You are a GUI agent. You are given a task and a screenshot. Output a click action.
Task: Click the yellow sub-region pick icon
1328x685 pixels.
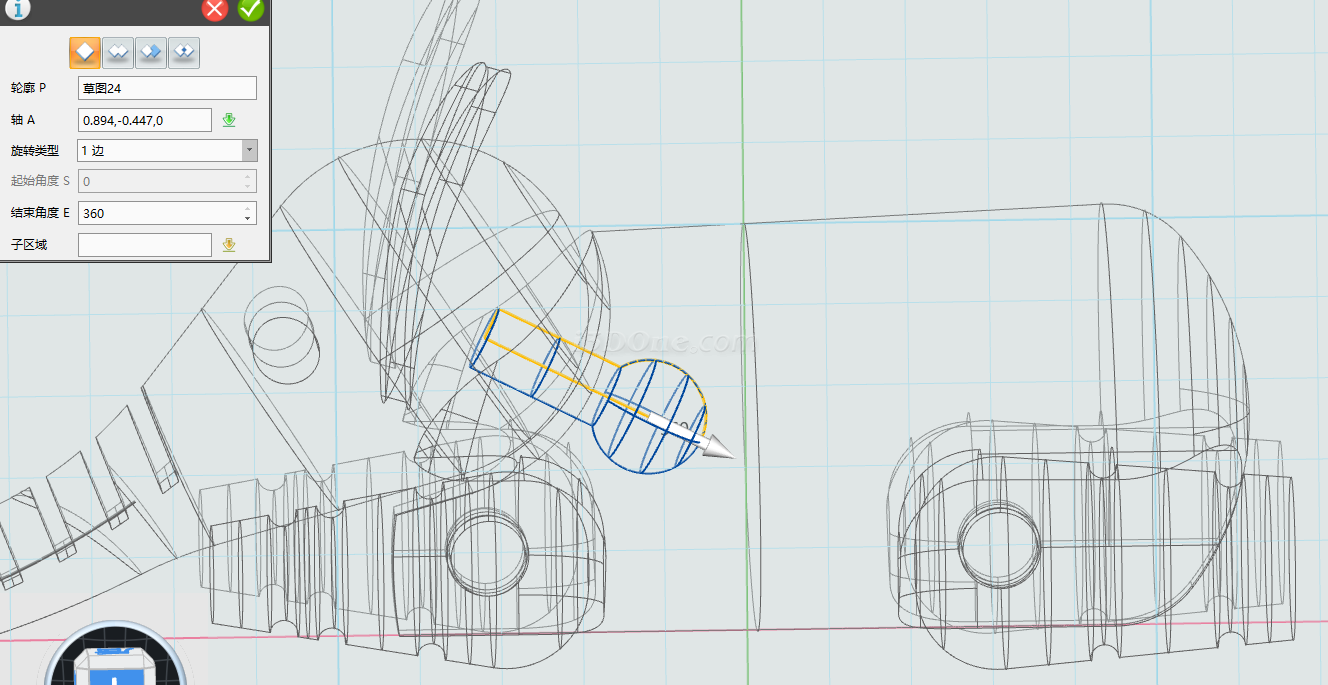pyautogui.click(x=229, y=245)
